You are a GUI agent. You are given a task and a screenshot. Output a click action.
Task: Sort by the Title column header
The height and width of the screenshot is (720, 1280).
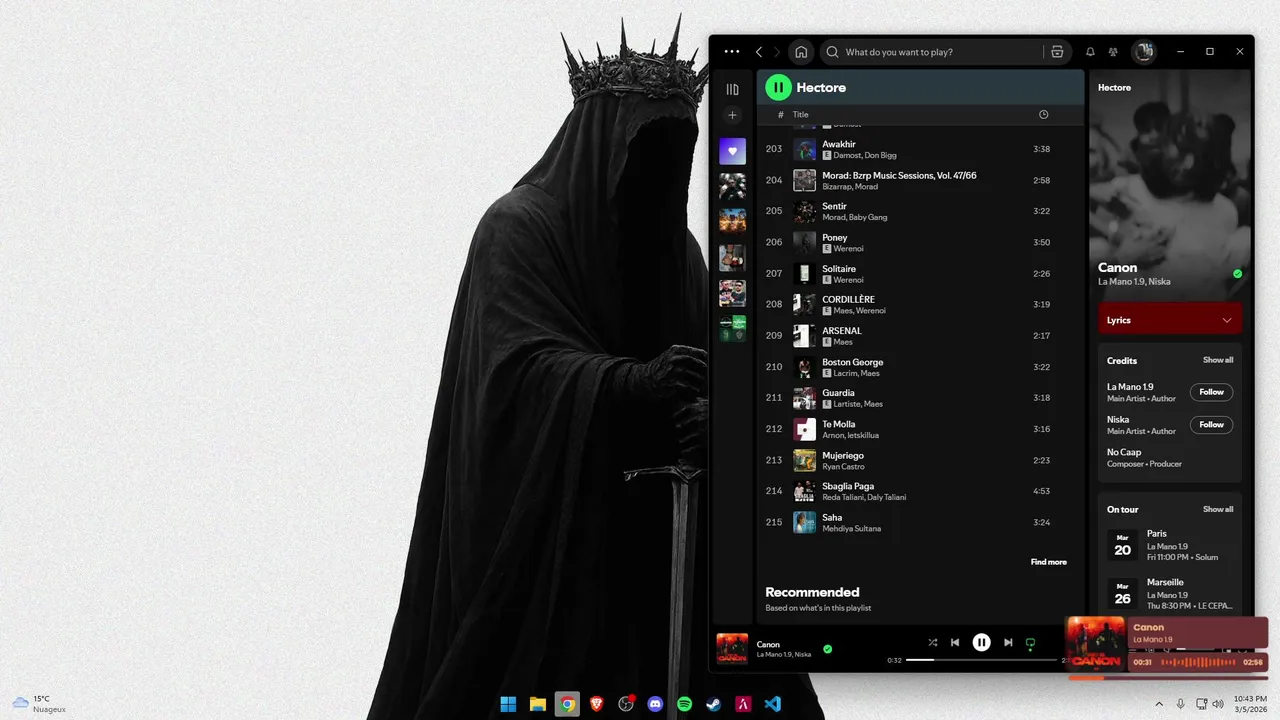pos(800,115)
